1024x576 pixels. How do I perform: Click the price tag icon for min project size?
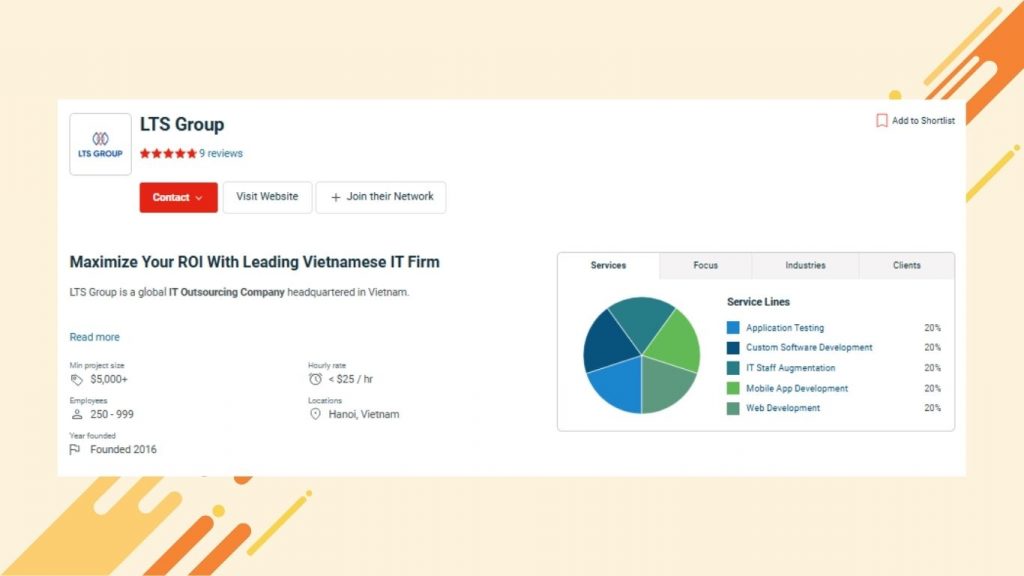pos(77,380)
